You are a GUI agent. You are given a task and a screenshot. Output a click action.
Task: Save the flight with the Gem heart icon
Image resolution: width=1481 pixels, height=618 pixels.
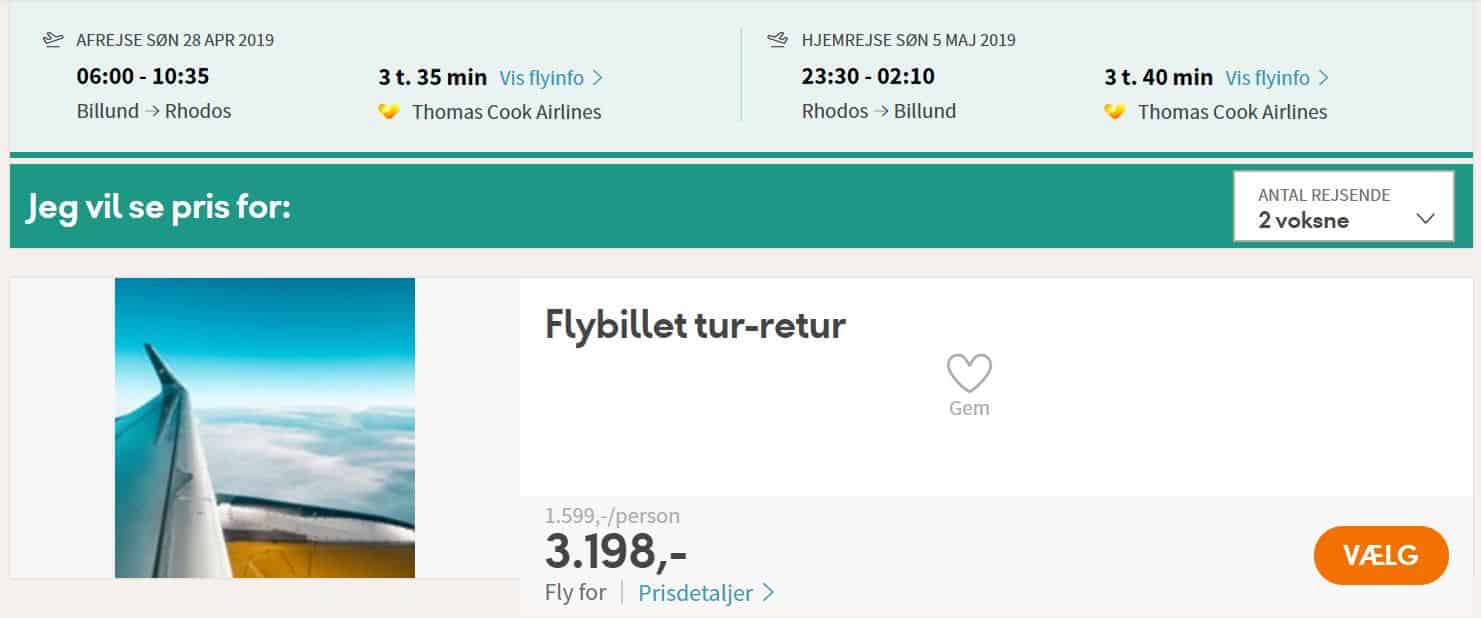click(x=969, y=373)
